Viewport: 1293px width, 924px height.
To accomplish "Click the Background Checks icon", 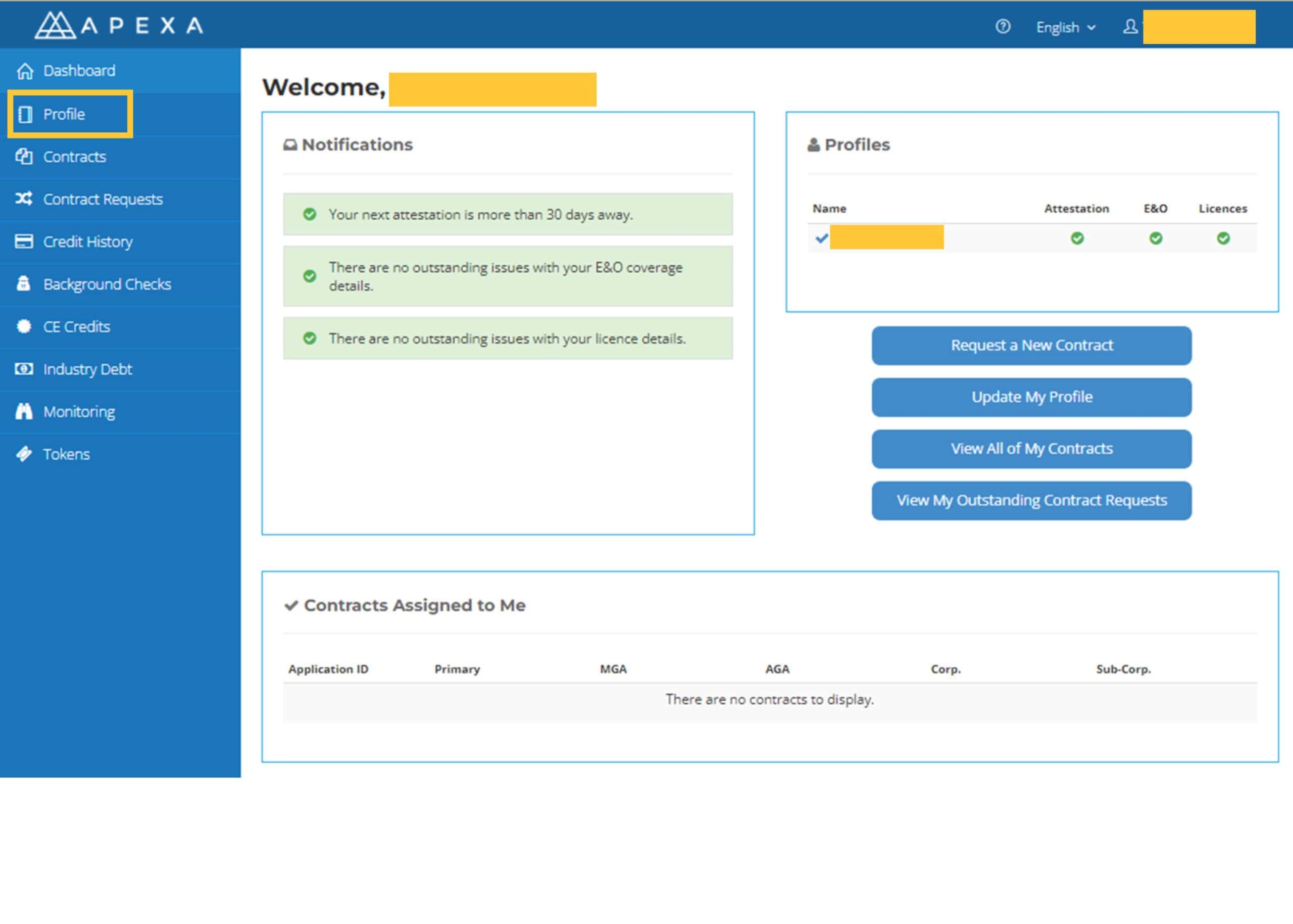I will coord(23,283).
